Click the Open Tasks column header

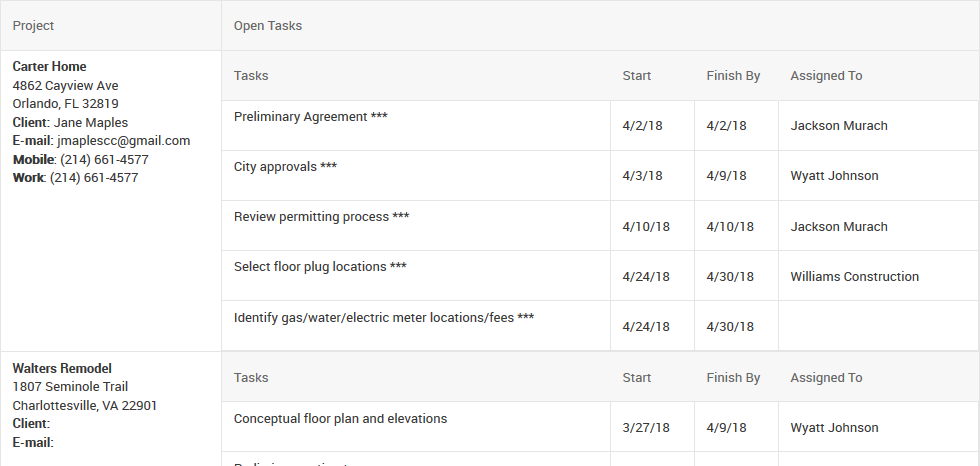268,26
